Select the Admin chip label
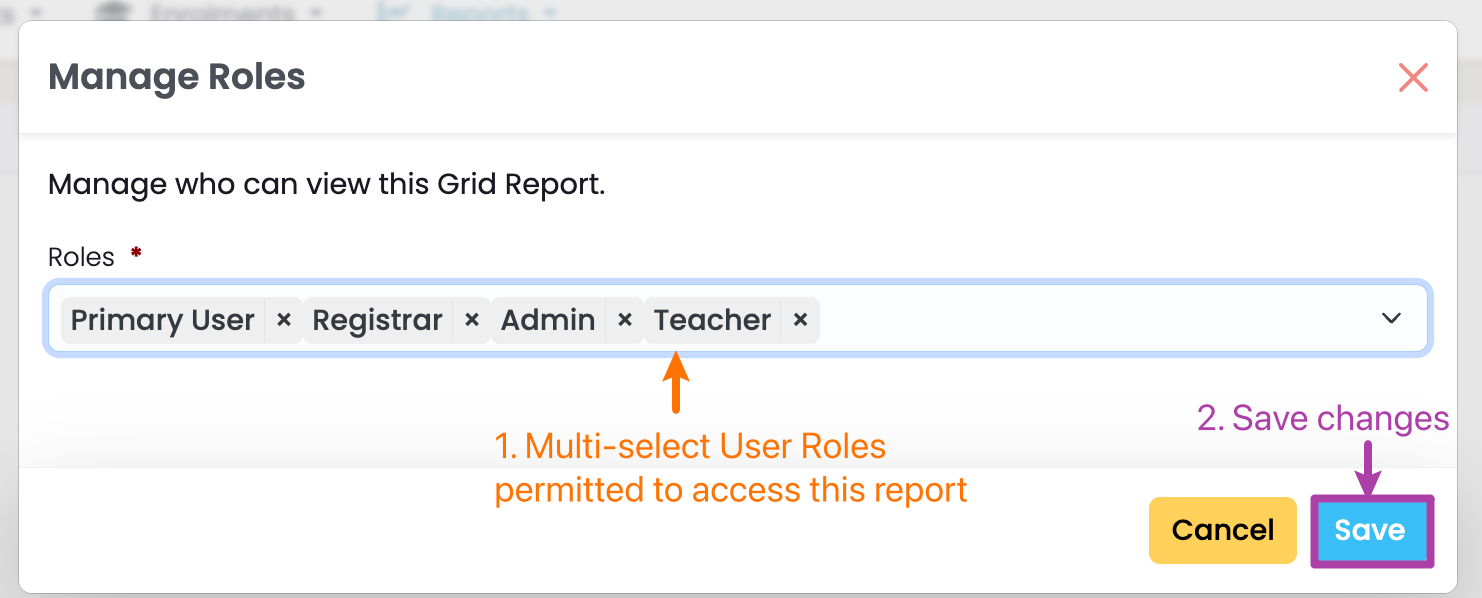 [548, 320]
